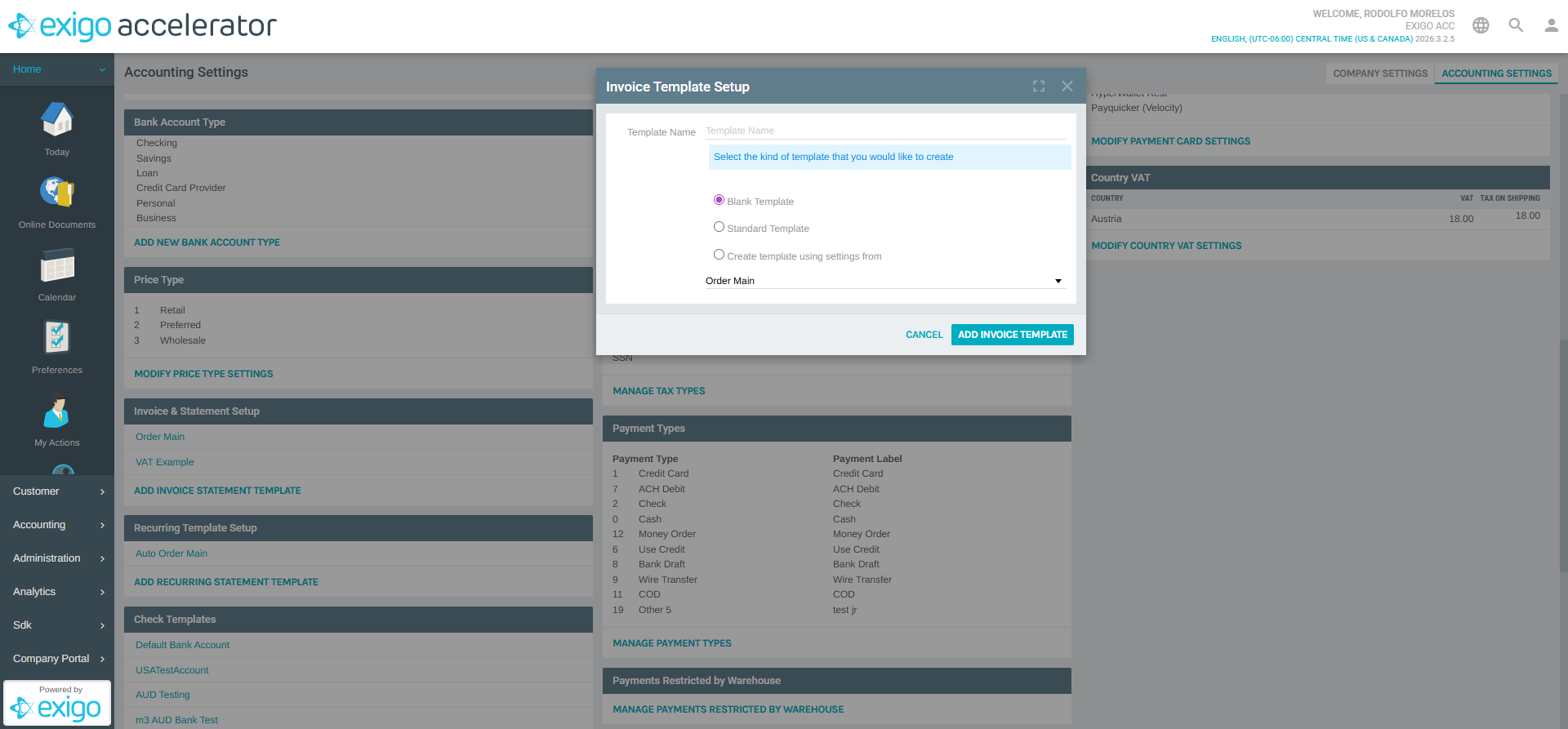The width and height of the screenshot is (1568, 729).
Task: Click the Template Name input field
Action: [885, 131]
